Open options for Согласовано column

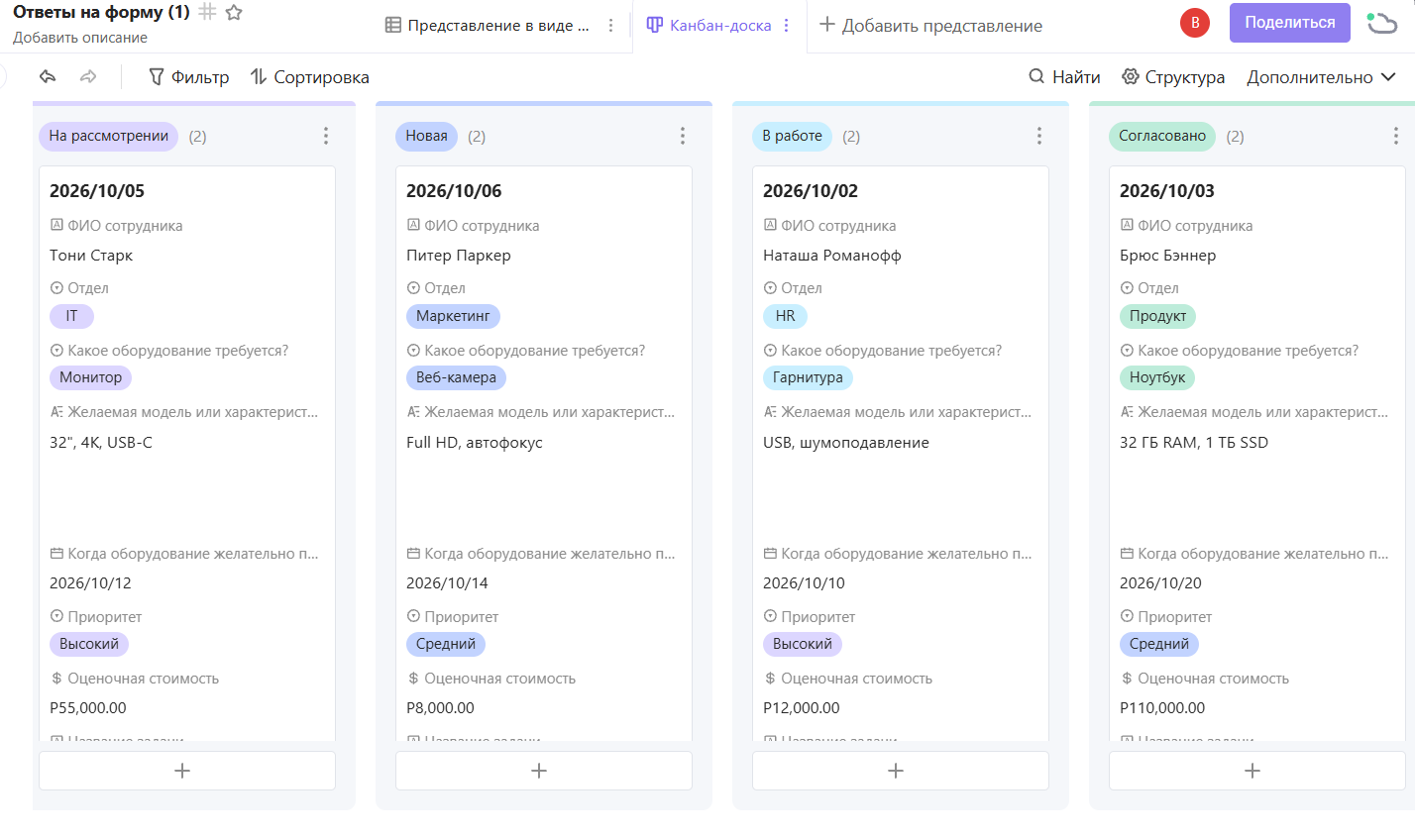point(1396,136)
